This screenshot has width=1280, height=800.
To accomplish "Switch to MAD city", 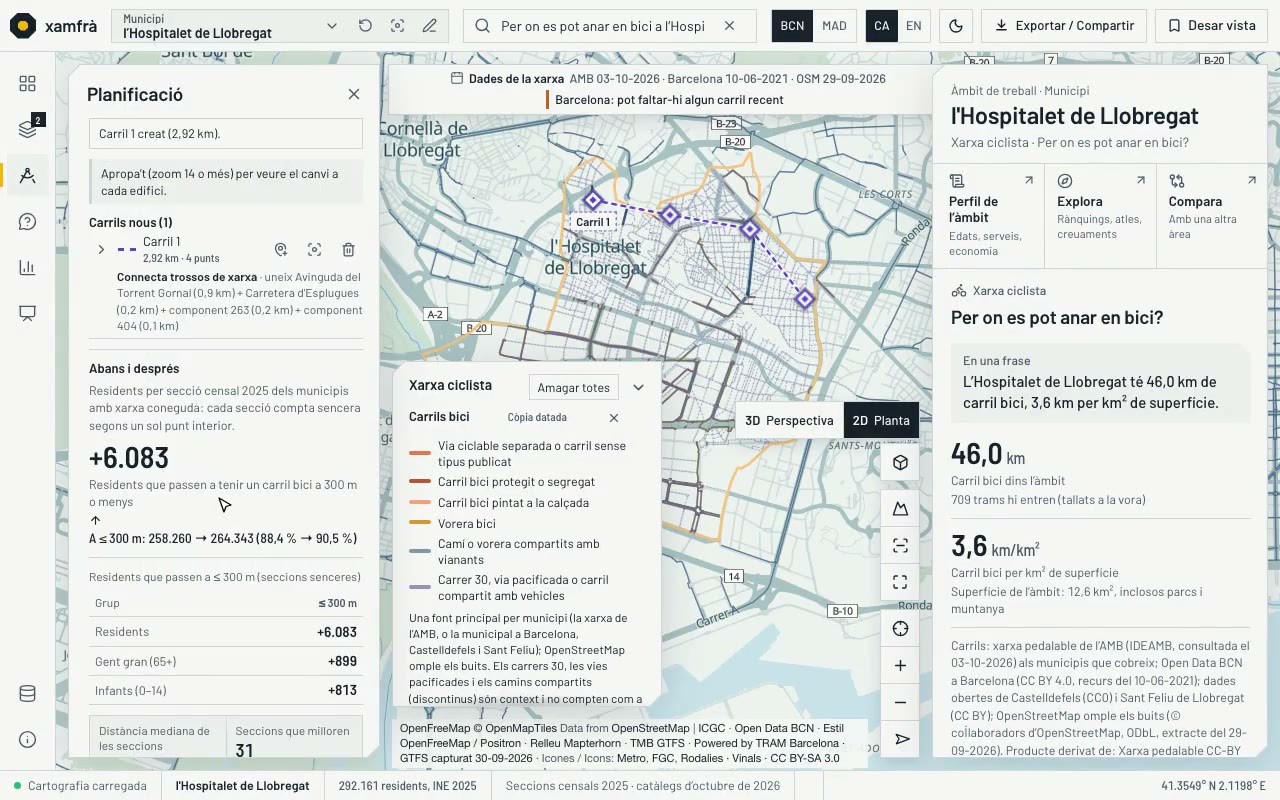I will 834,26.
